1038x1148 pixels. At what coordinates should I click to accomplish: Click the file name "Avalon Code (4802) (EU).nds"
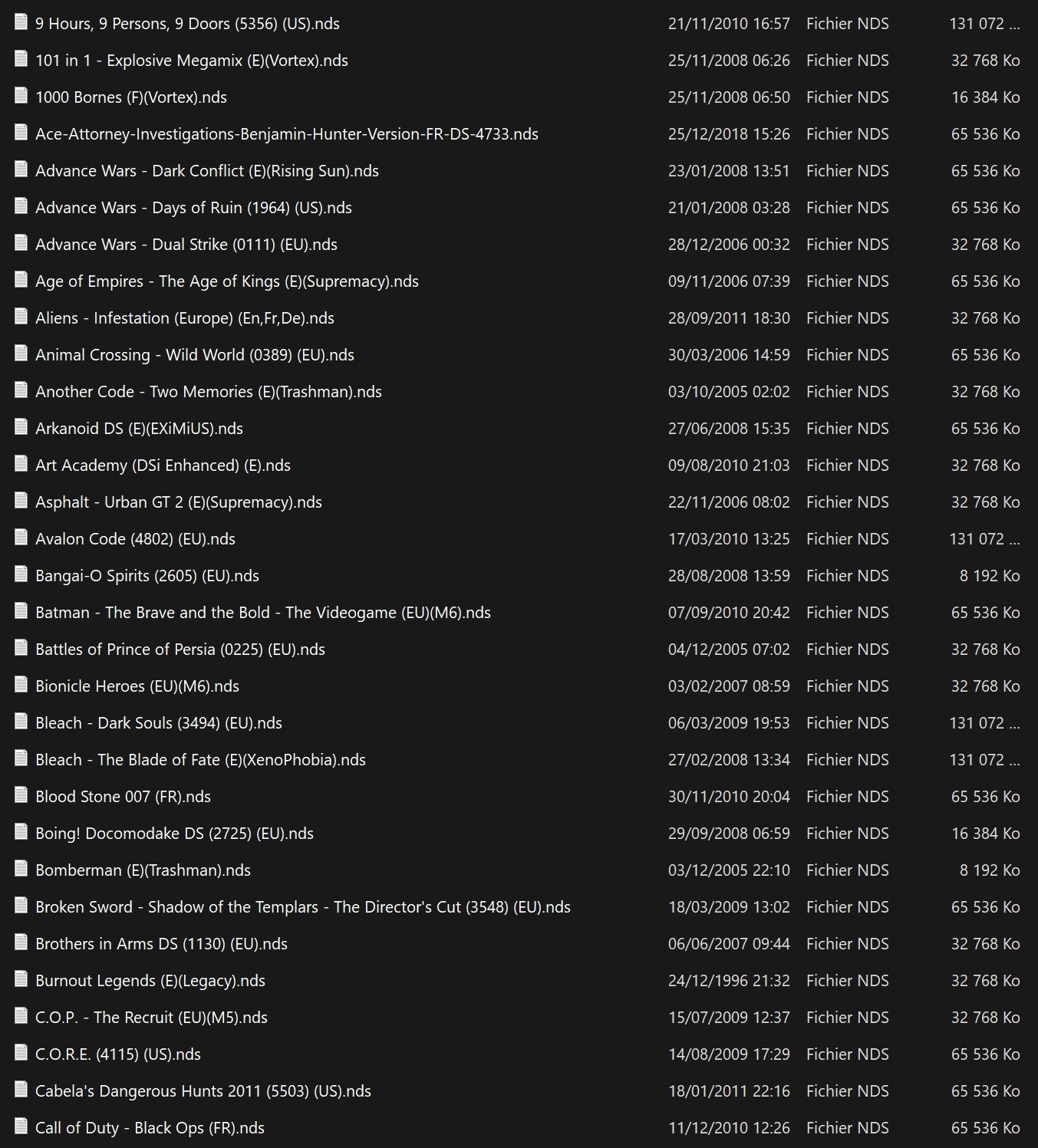pyautogui.click(x=135, y=539)
